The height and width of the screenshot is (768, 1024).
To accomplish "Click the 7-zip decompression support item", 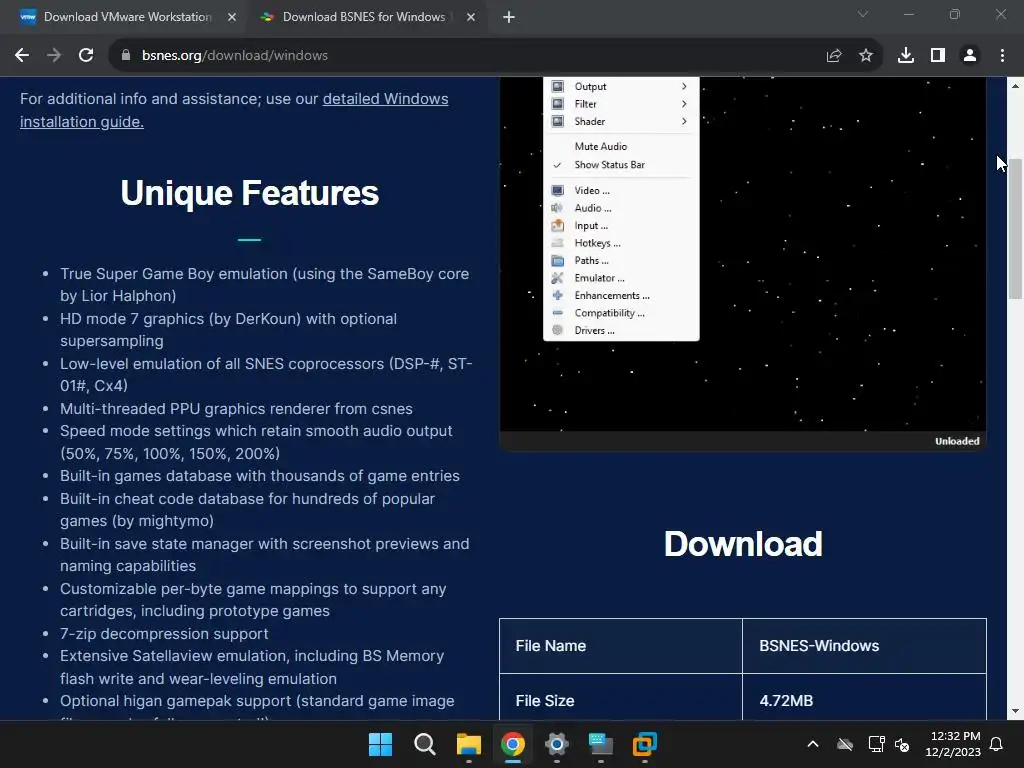I will point(164,633).
